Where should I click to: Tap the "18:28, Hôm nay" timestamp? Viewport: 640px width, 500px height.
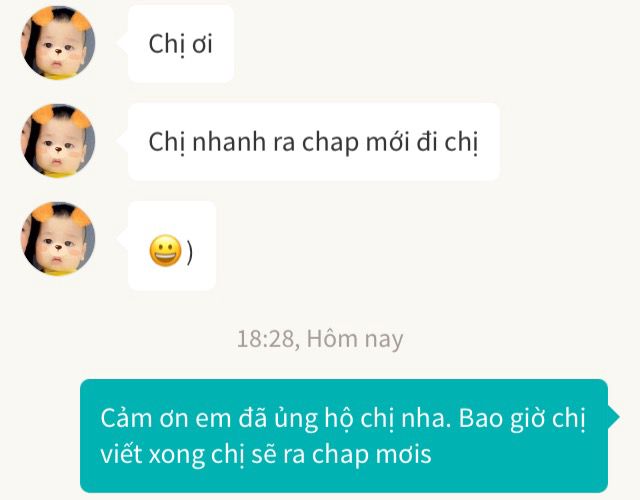tap(320, 339)
